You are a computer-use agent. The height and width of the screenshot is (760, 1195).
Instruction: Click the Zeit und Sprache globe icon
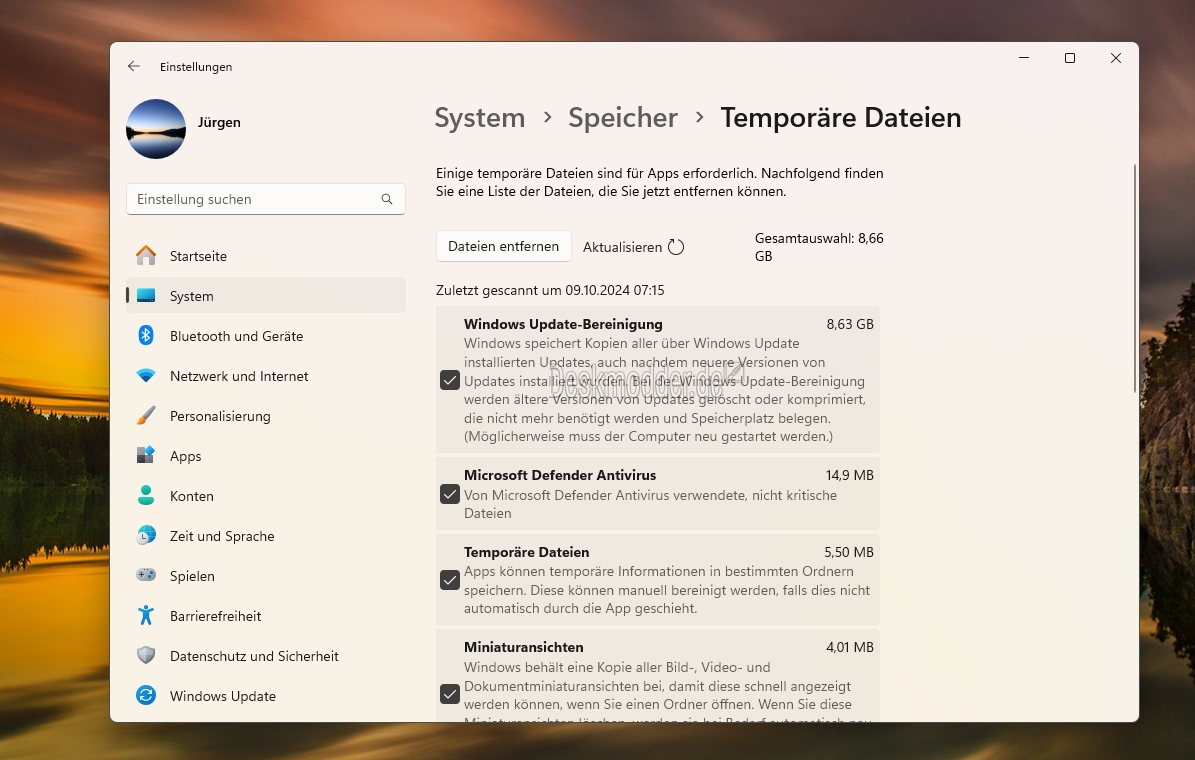146,535
